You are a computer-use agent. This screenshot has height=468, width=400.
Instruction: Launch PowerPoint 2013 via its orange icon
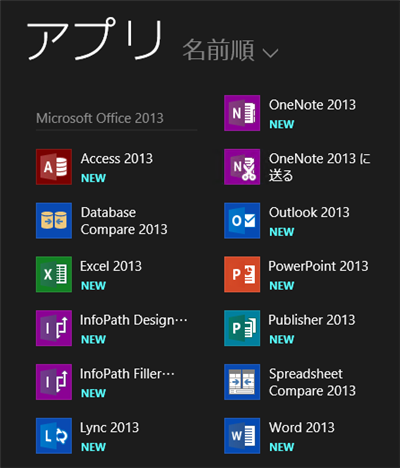tap(242, 274)
